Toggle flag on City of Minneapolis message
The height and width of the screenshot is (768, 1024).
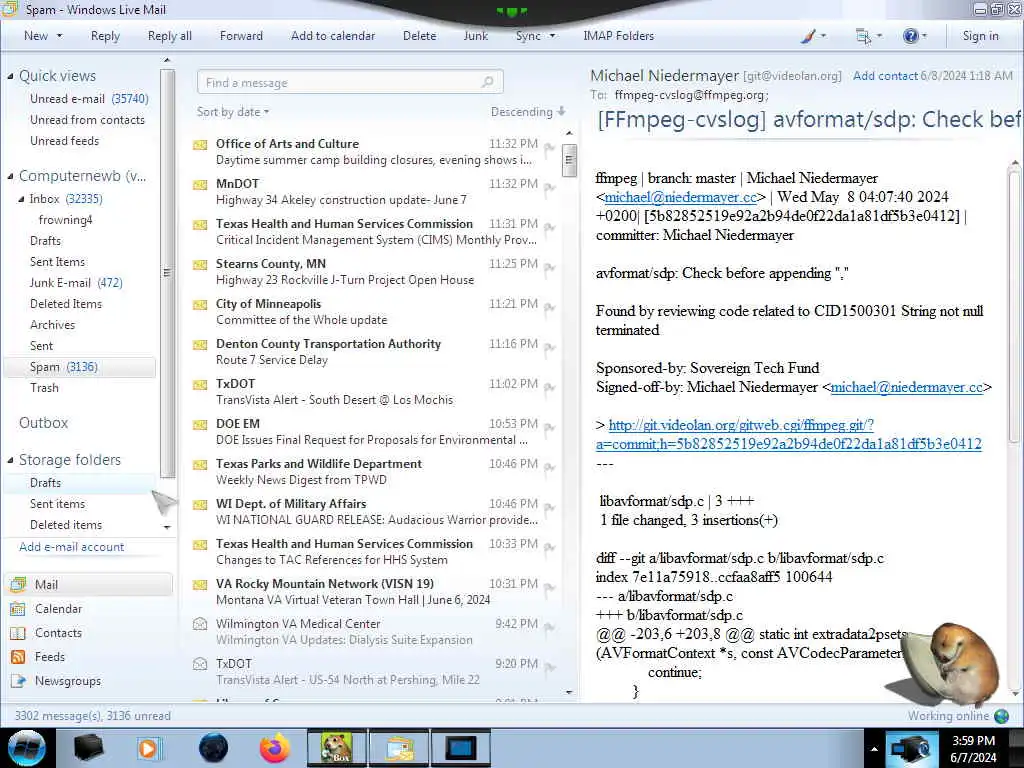549,308
